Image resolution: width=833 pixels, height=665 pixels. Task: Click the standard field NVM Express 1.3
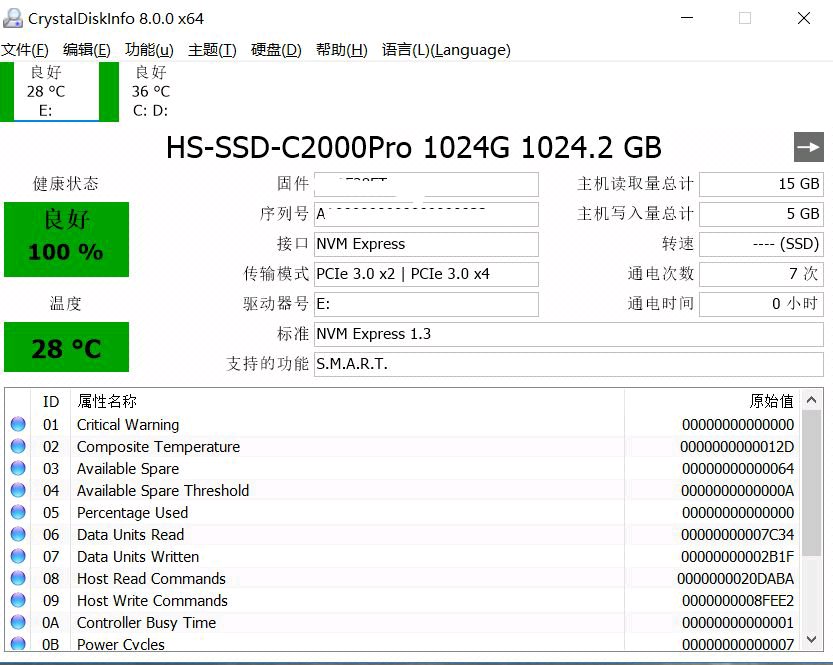[x=569, y=334]
